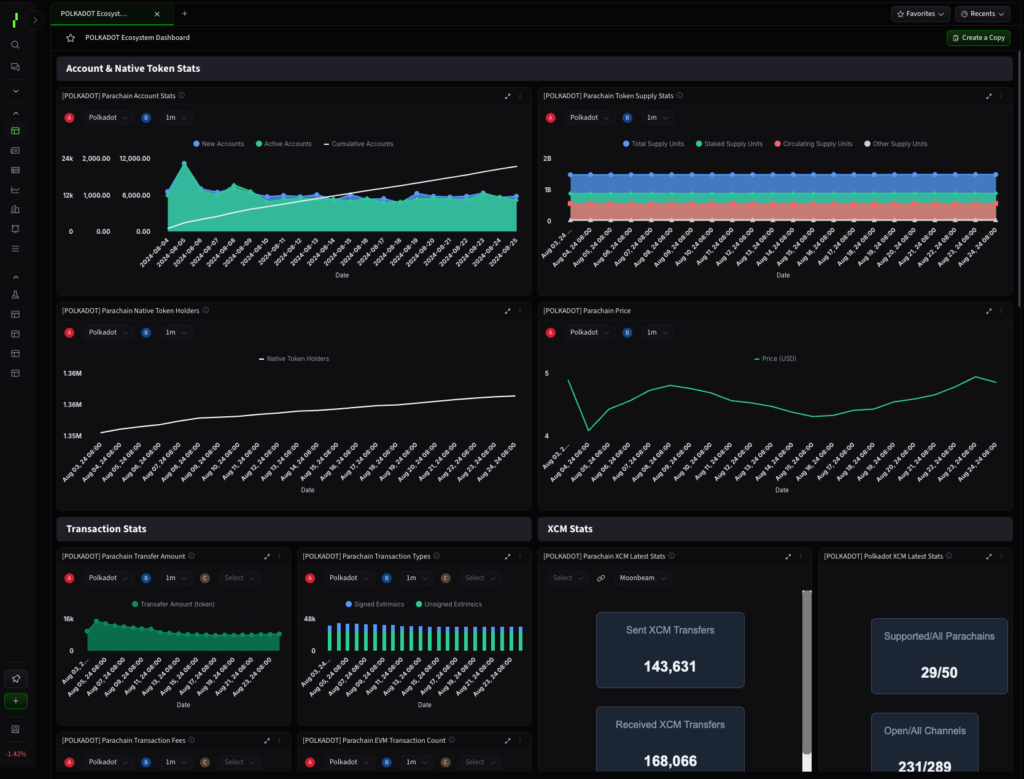Open the chat messages icon in sidebar
The width and height of the screenshot is (1024, 779).
[15, 67]
